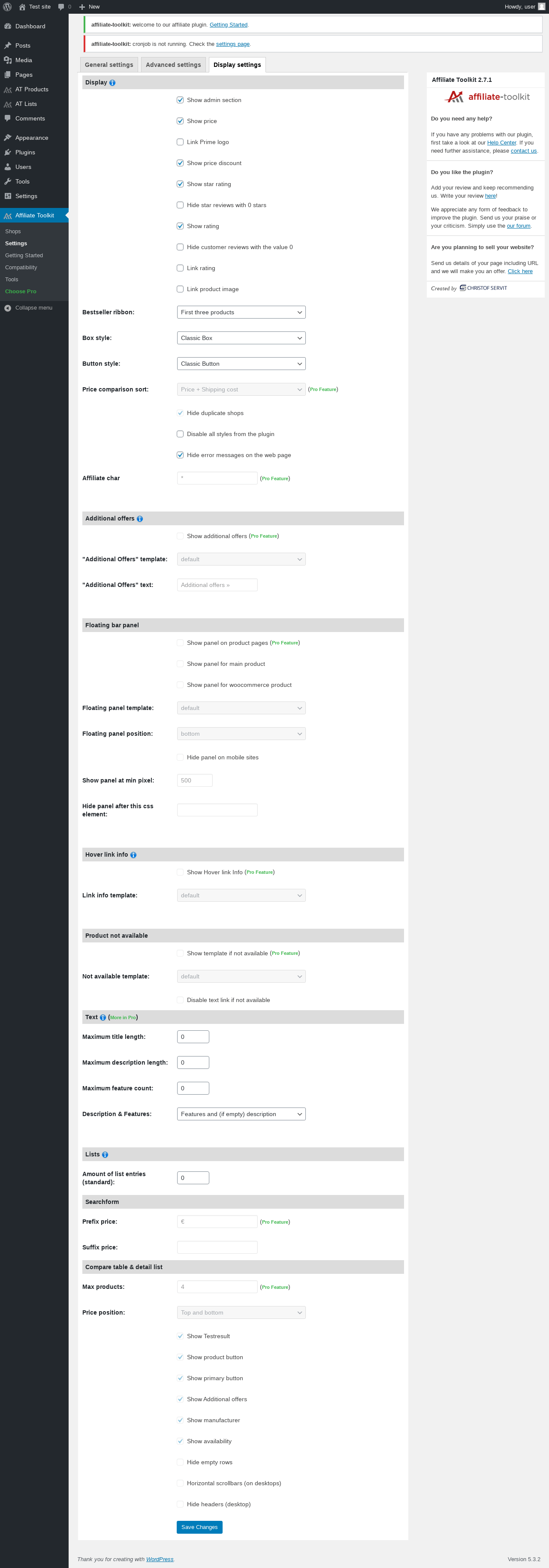Enable the Link Prime logo checkbox
The image size is (549, 1568).
point(180,142)
